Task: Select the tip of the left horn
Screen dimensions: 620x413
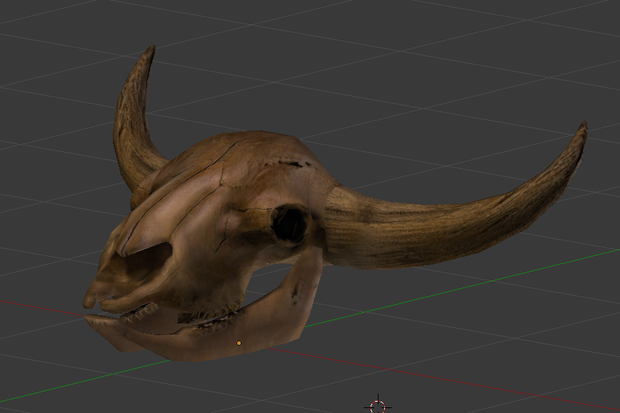Action: click(x=150, y=51)
